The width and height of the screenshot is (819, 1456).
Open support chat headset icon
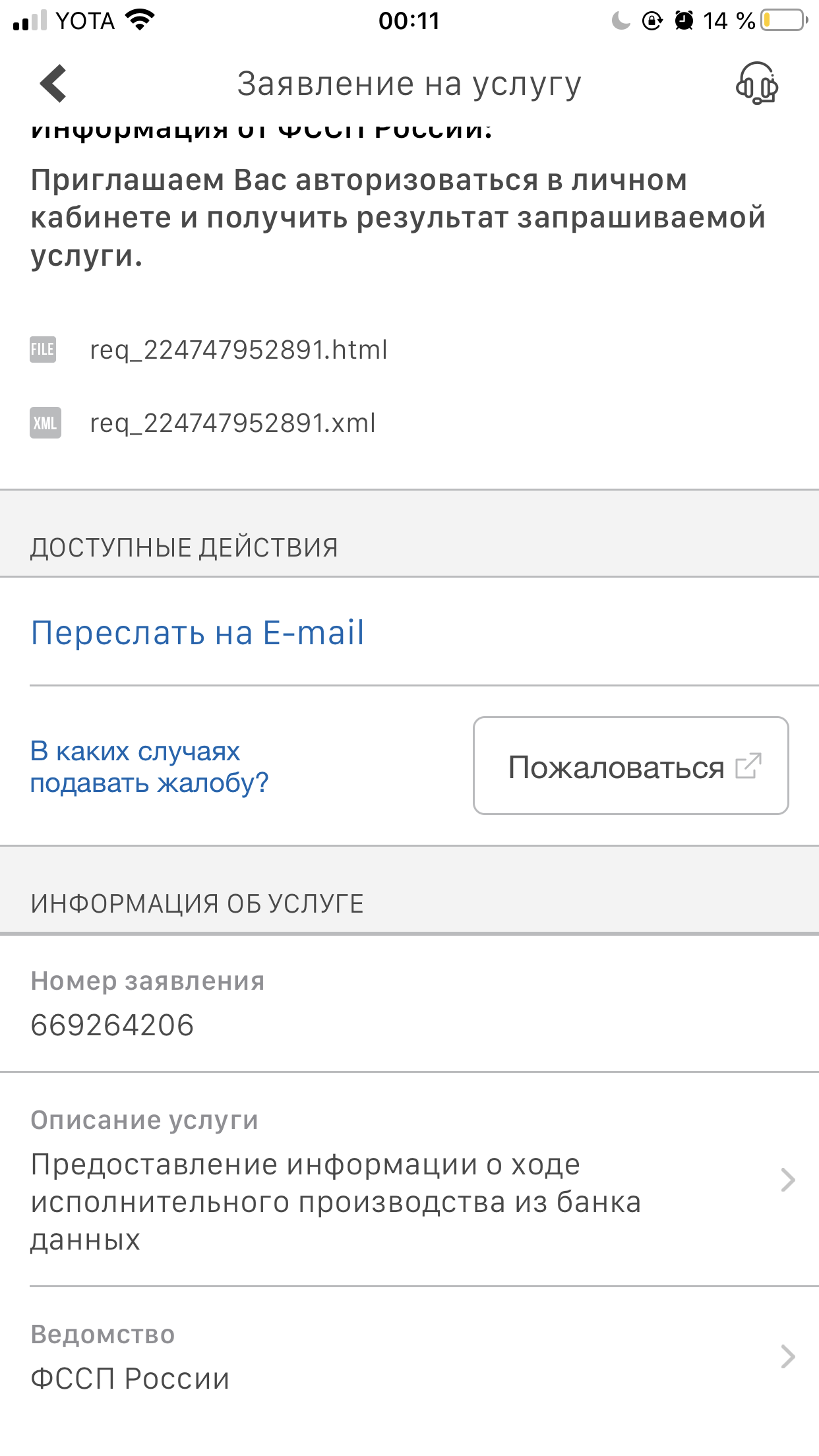point(757,84)
